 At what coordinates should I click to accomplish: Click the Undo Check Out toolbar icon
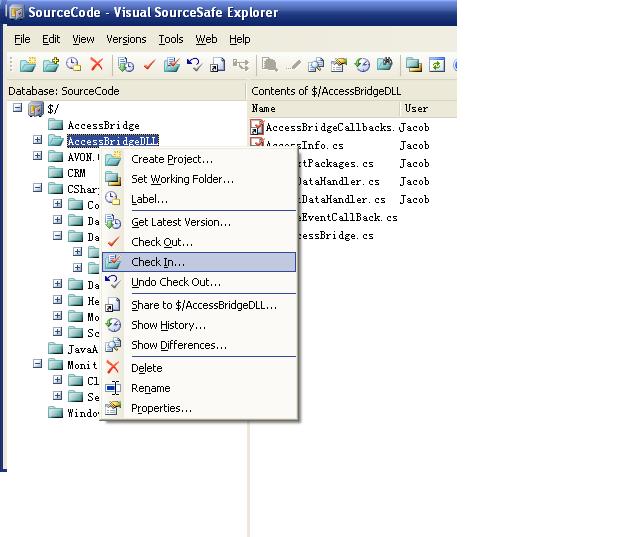coord(194,64)
